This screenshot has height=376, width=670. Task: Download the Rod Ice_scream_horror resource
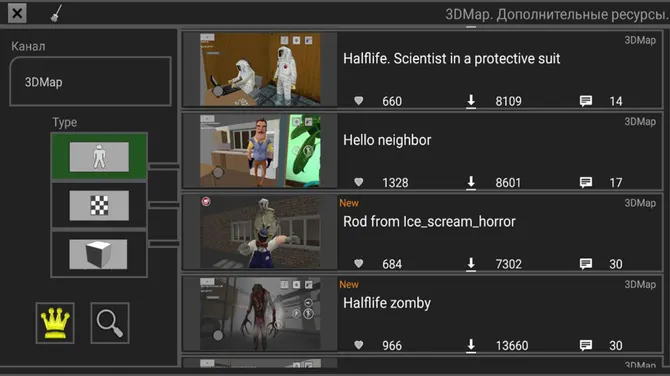pos(471,264)
